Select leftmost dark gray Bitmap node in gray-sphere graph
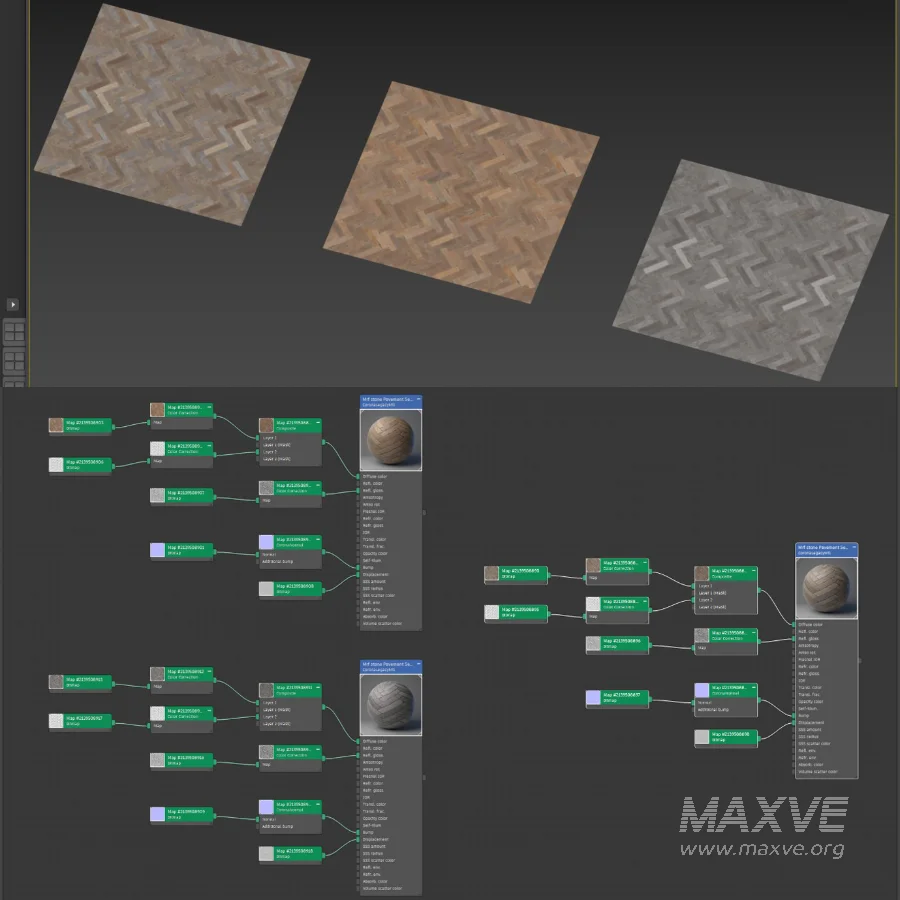Screen dimensions: 900x900 tap(80, 682)
